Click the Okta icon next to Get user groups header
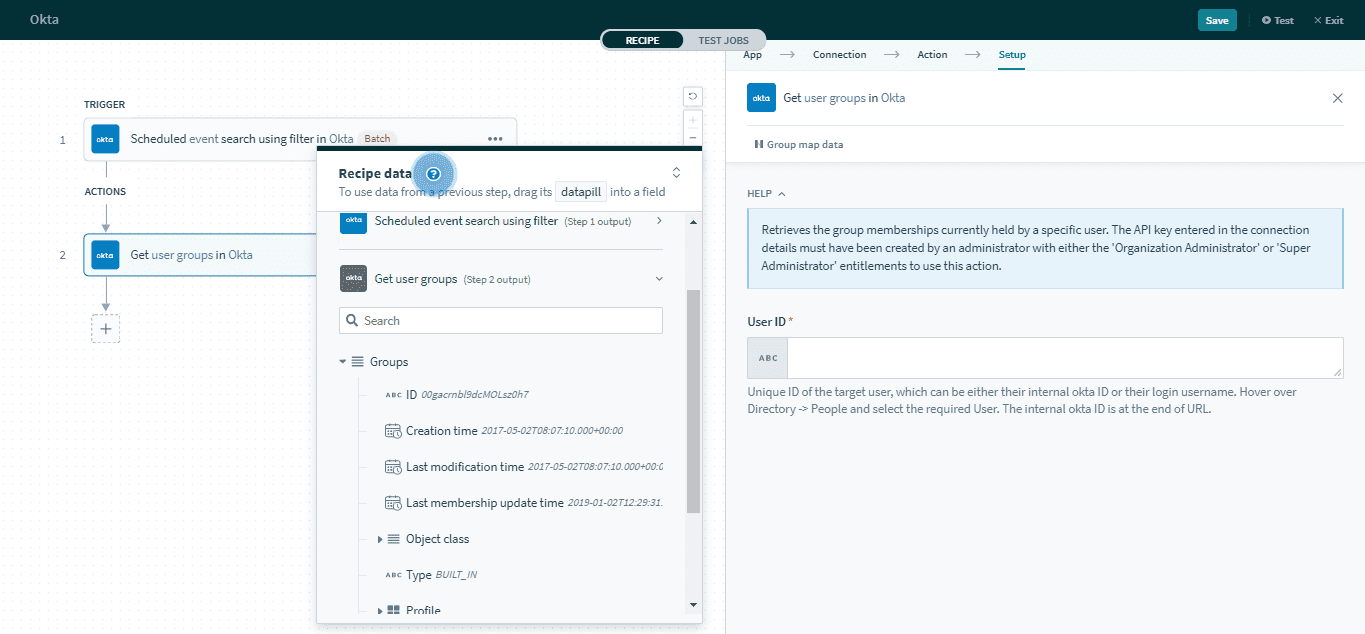 pos(761,98)
